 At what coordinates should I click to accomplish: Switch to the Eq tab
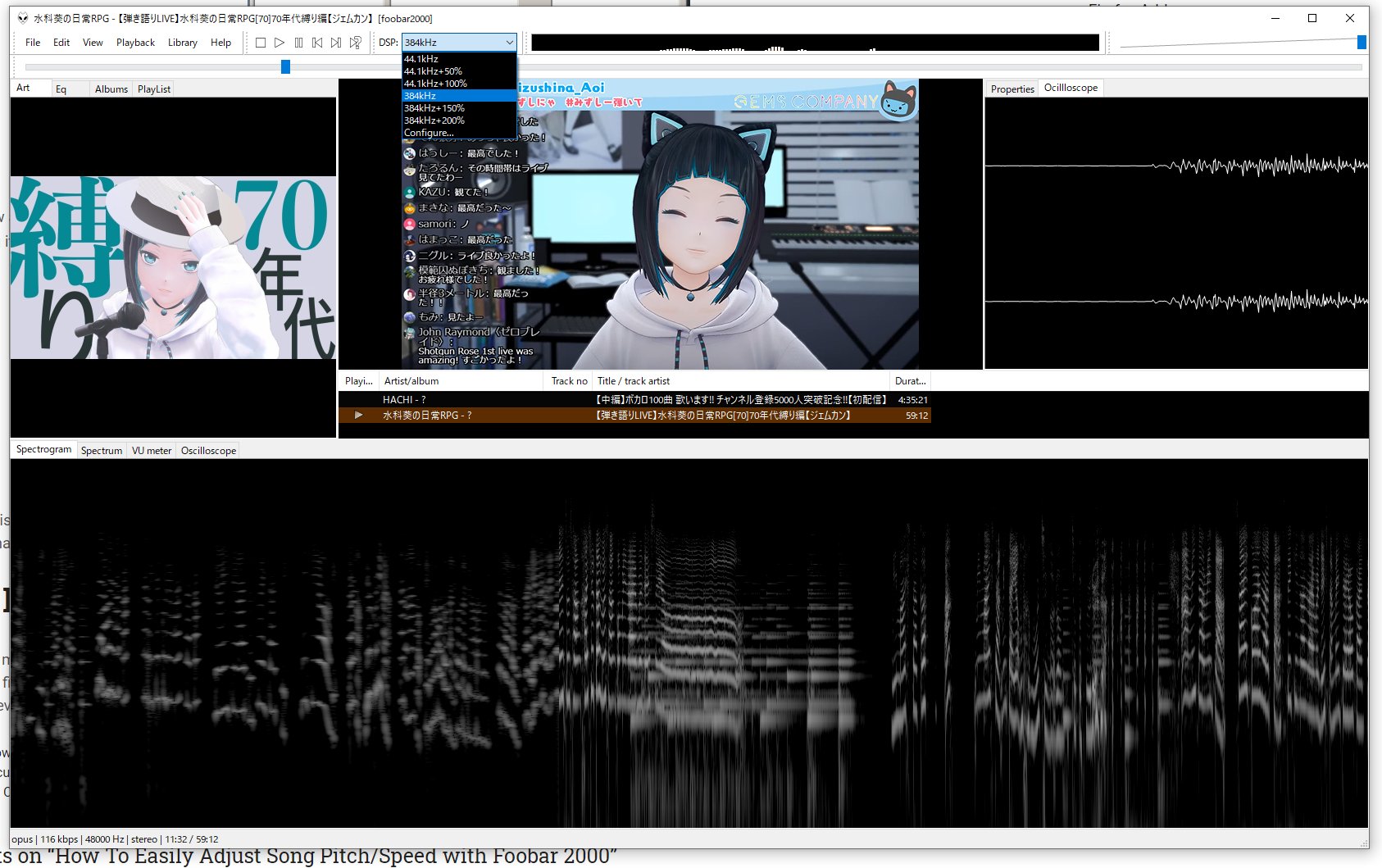click(70, 89)
